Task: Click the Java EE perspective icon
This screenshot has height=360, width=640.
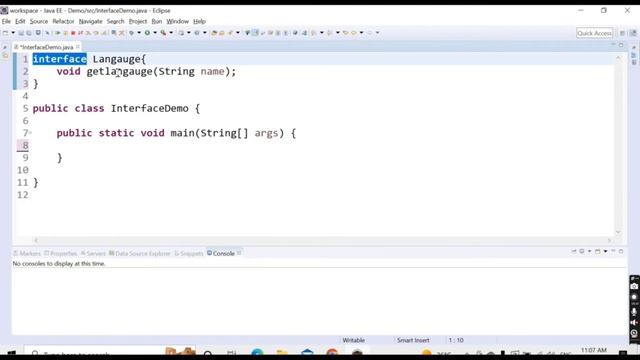Action: pos(633,33)
